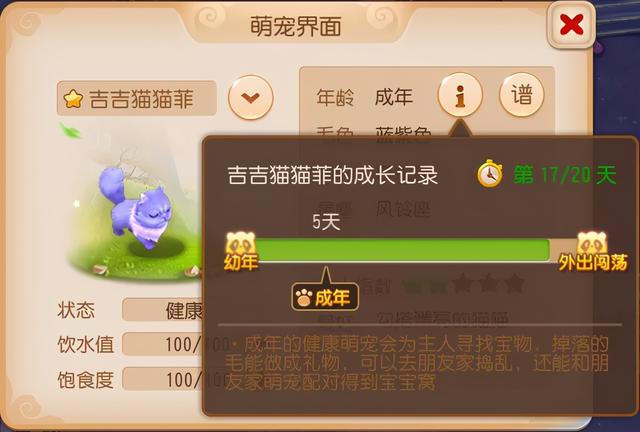Expand the pet name dropdown arrow
This screenshot has height=432, width=640.
click(x=251, y=97)
